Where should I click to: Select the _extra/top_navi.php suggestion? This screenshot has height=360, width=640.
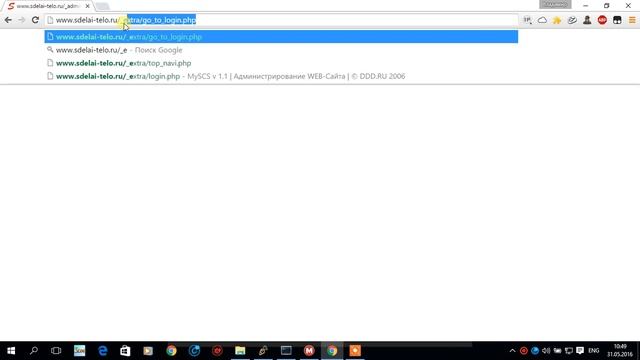(281, 63)
